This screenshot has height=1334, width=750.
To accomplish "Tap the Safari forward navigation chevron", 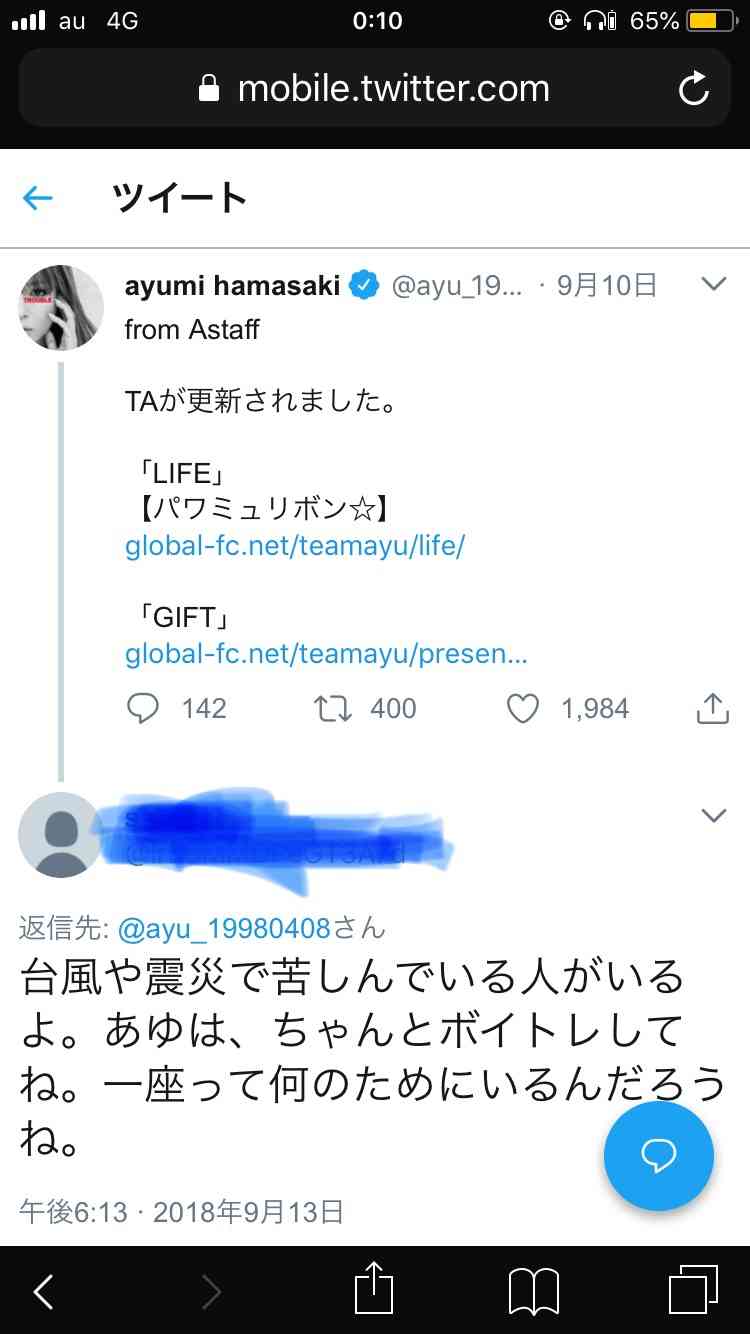I will 210,1291.
